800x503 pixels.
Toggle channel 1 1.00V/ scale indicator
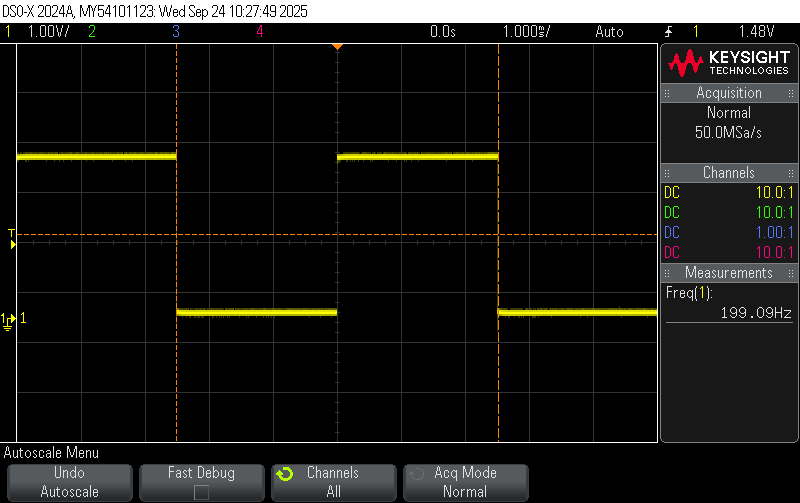pyautogui.click(x=40, y=32)
